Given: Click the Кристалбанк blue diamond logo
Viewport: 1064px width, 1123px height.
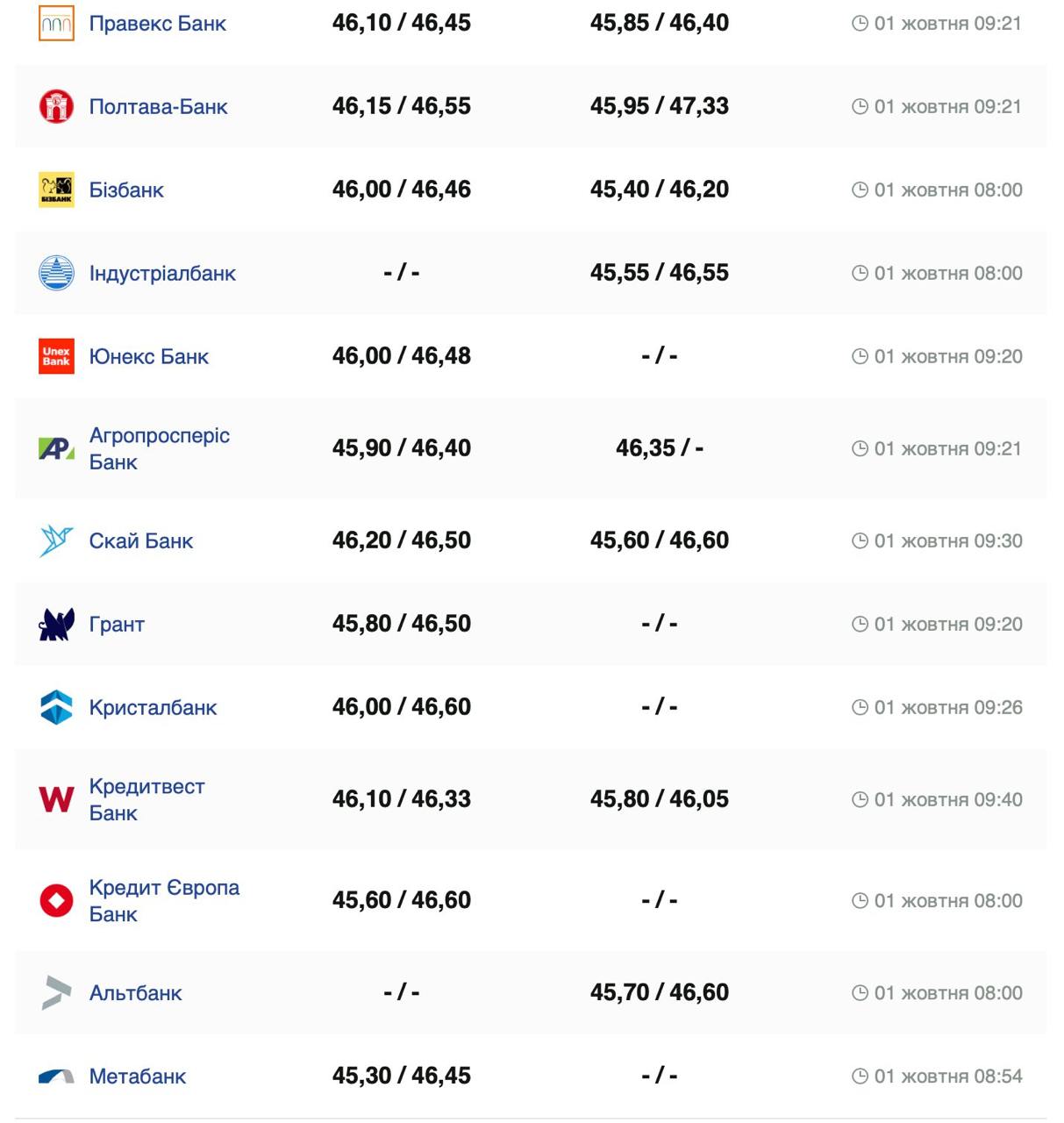Looking at the screenshot, I should [x=56, y=707].
